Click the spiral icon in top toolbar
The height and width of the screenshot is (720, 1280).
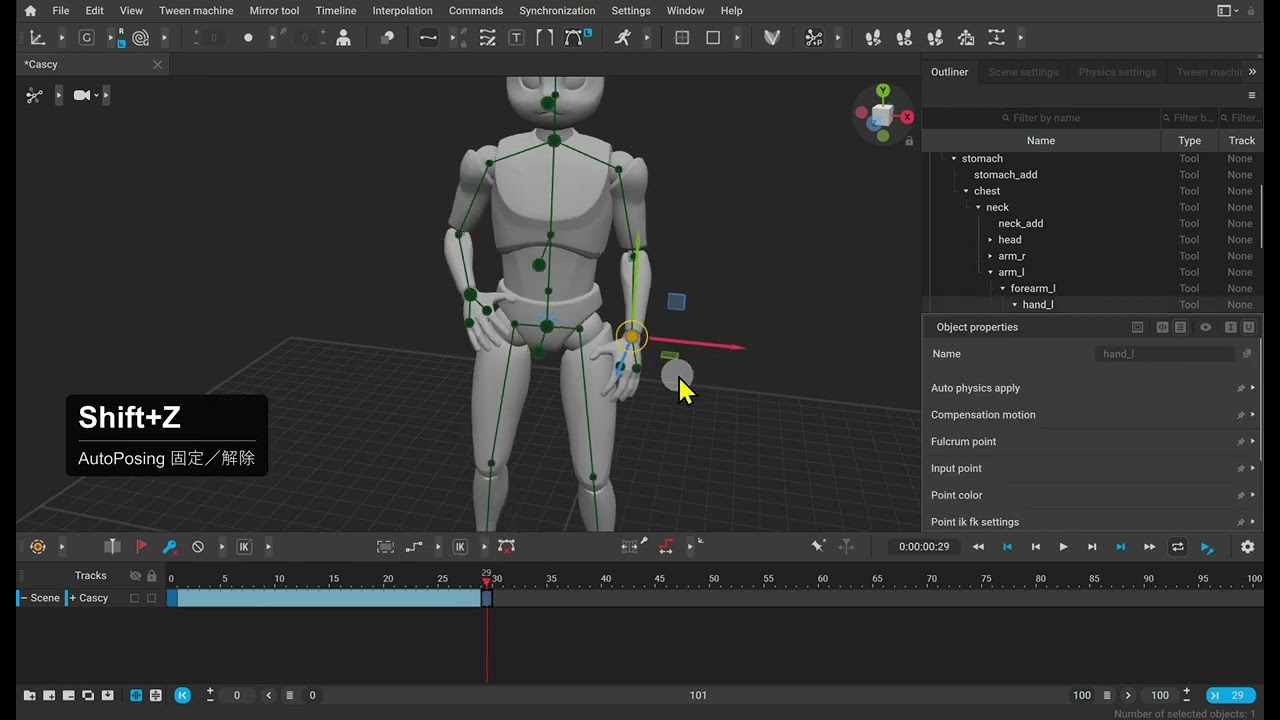[x=140, y=38]
